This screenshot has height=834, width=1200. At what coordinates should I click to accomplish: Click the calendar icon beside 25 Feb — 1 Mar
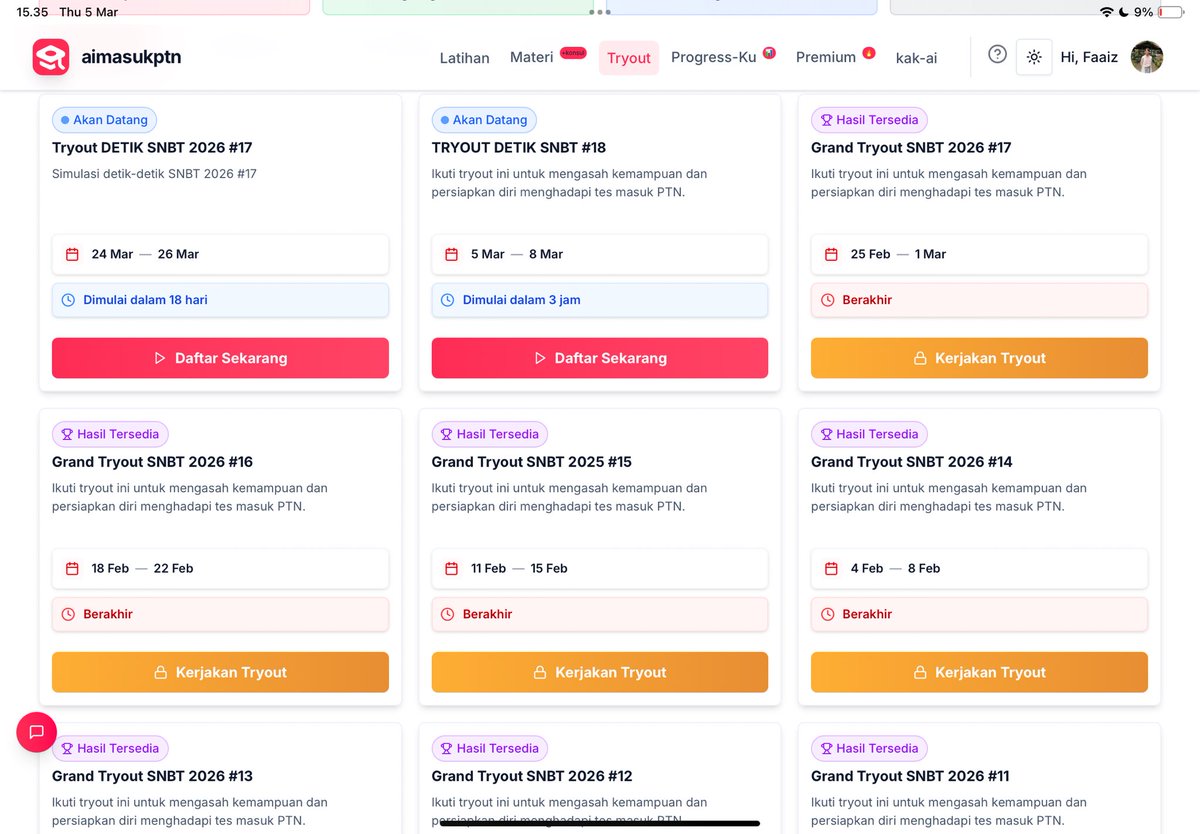[x=831, y=254]
